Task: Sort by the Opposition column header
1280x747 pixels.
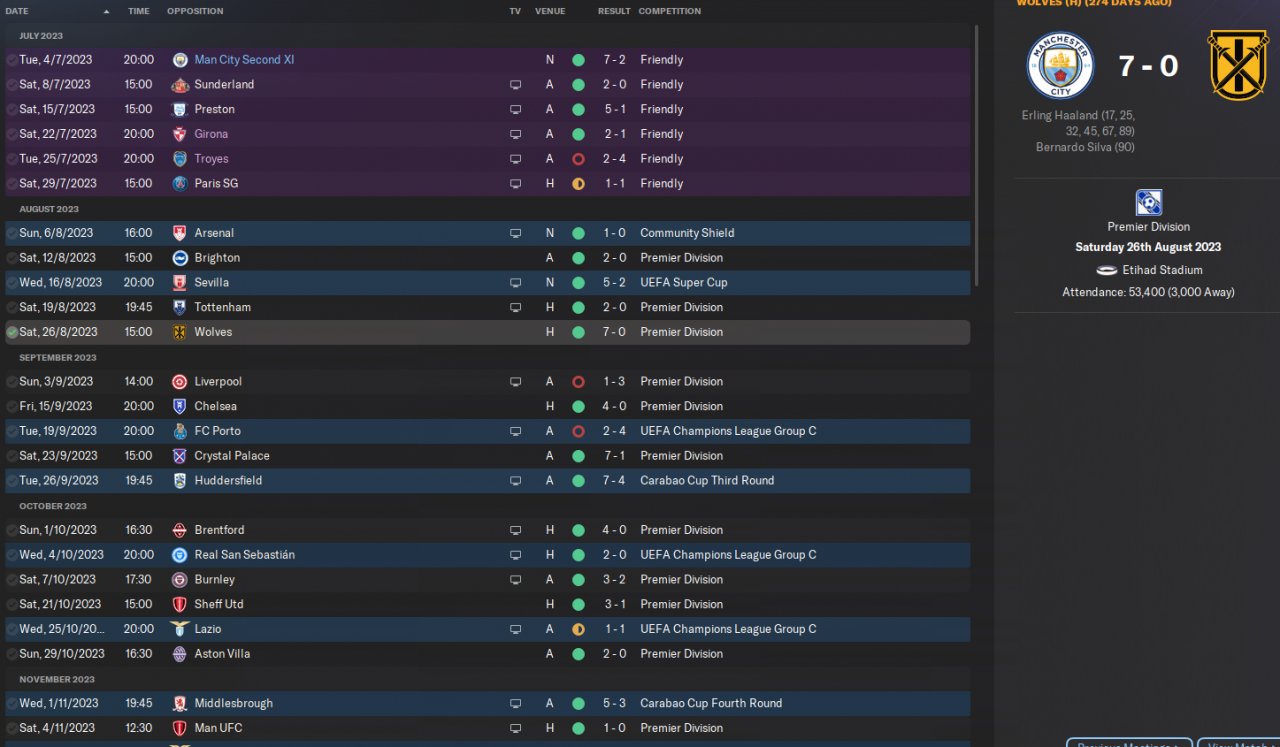Action: [195, 11]
